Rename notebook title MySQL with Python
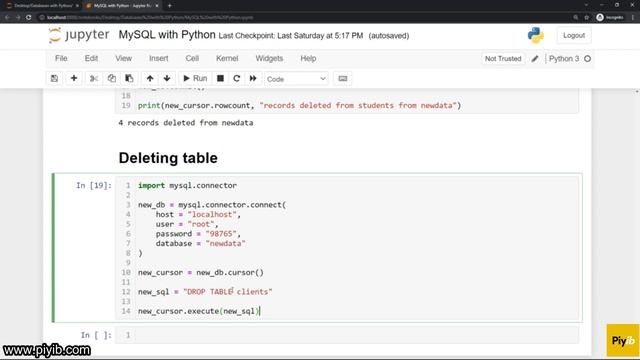Screen dimensions: 640x360 tap(167, 35)
